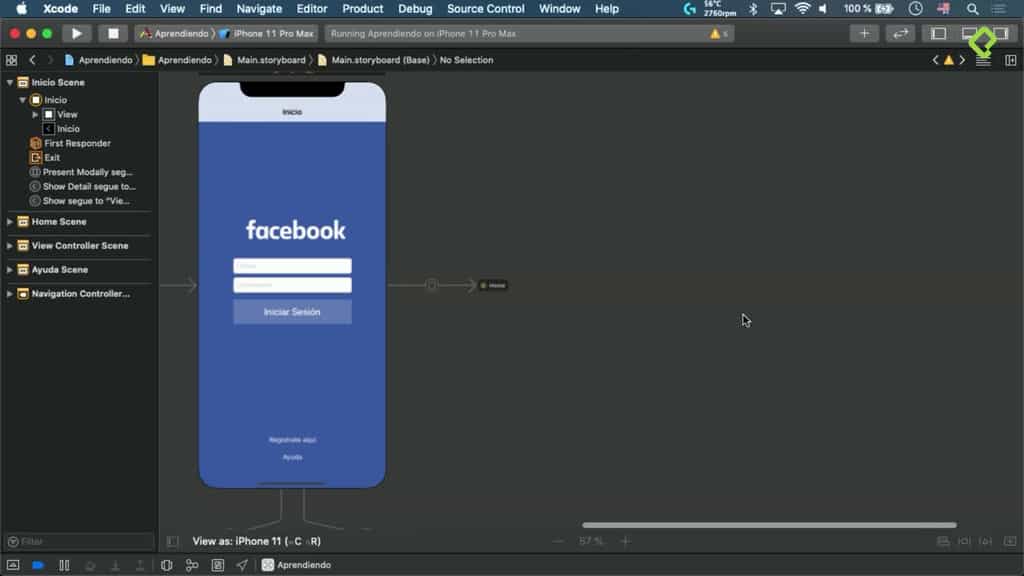Pause program execution
The width and height of the screenshot is (1024, 576).
[x=64, y=565]
